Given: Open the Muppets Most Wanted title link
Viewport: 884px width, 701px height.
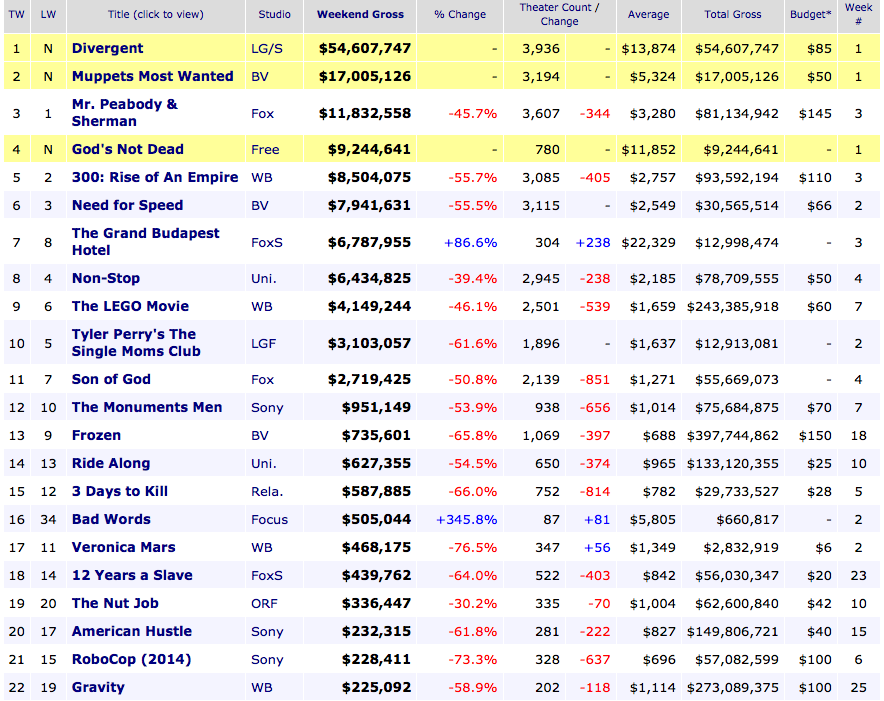Looking at the screenshot, I should (x=152, y=76).
